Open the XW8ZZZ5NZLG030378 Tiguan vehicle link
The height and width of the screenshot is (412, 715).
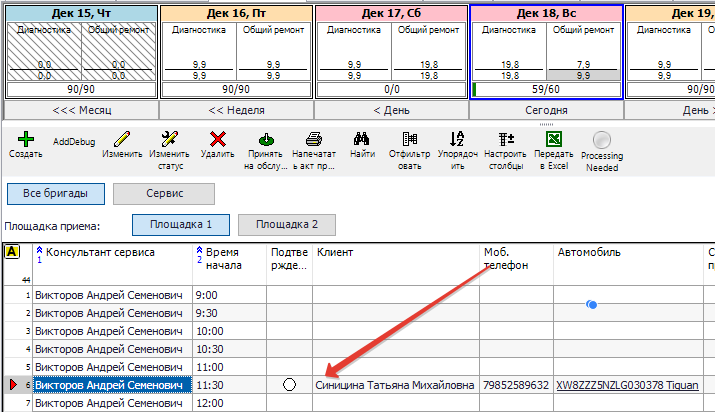628,385
